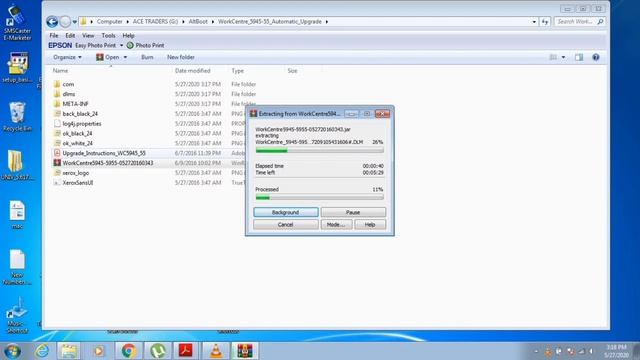Image resolution: width=640 pixels, height=360 pixels.
Task: Open the recent pages dropdown arrow
Action: pyautogui.click(x=75, y=22)
